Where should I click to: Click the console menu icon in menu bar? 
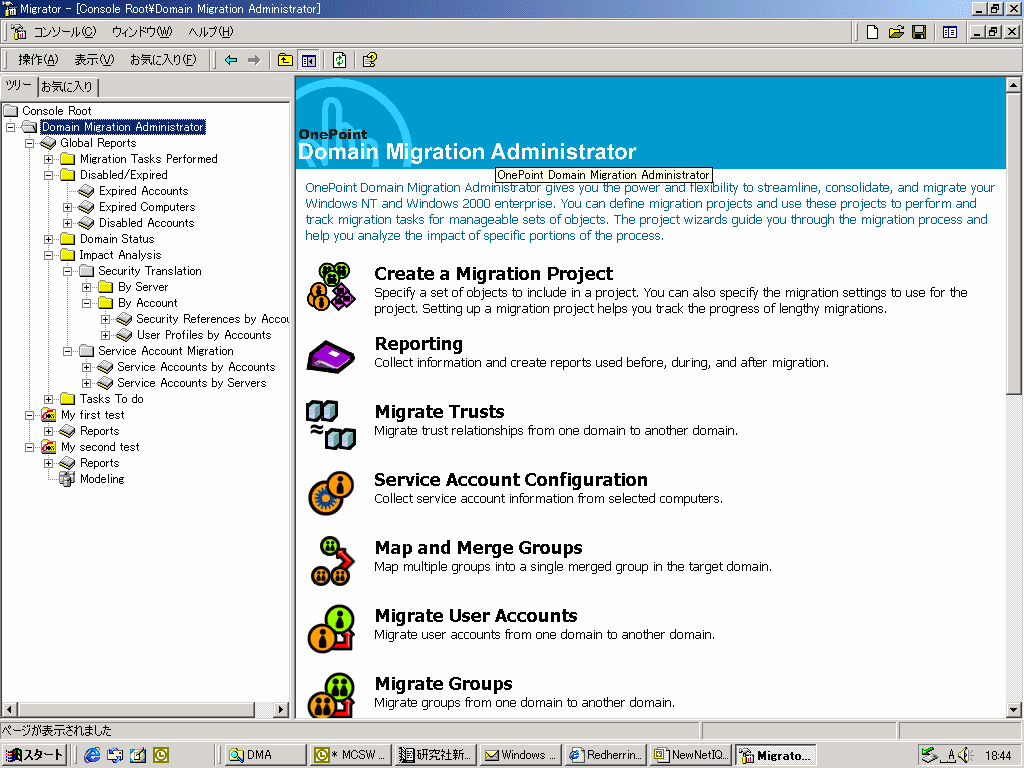[19, 32]
